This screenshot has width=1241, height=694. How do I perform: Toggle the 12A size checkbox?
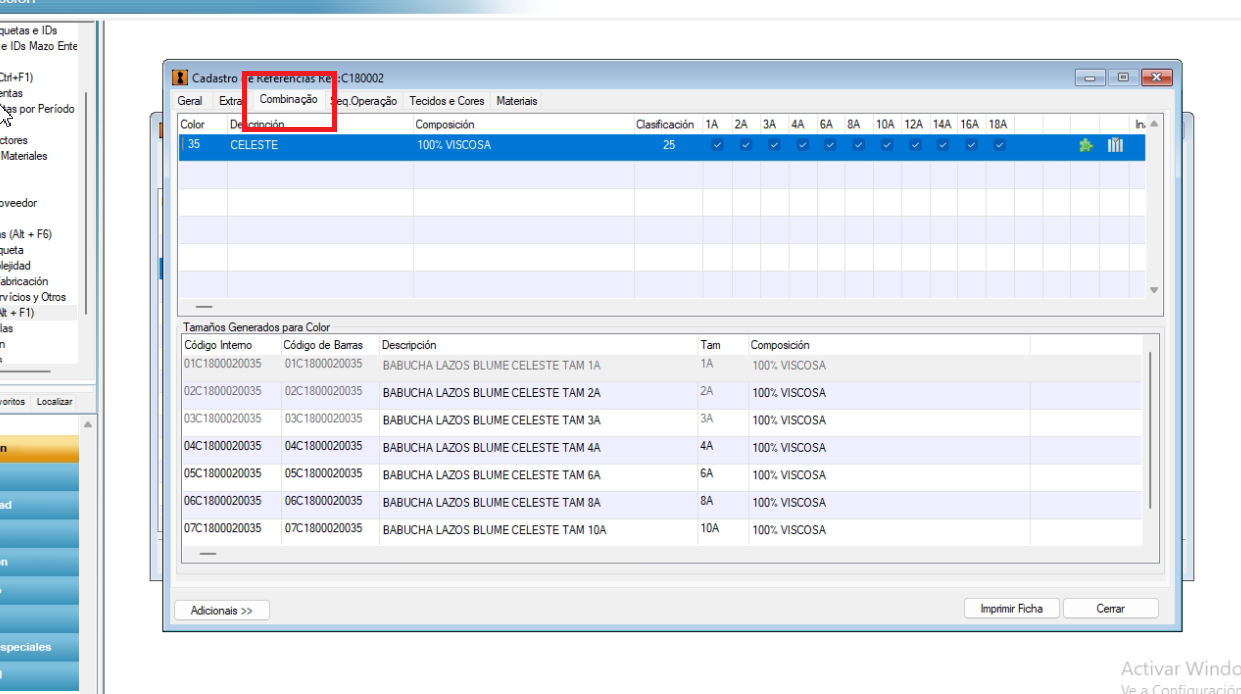pos(915,145)
